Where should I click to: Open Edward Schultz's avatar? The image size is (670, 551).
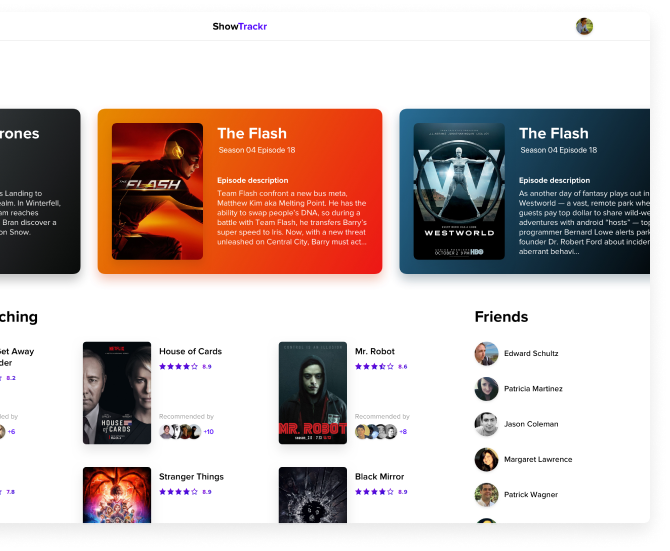(x=486, y=354)
